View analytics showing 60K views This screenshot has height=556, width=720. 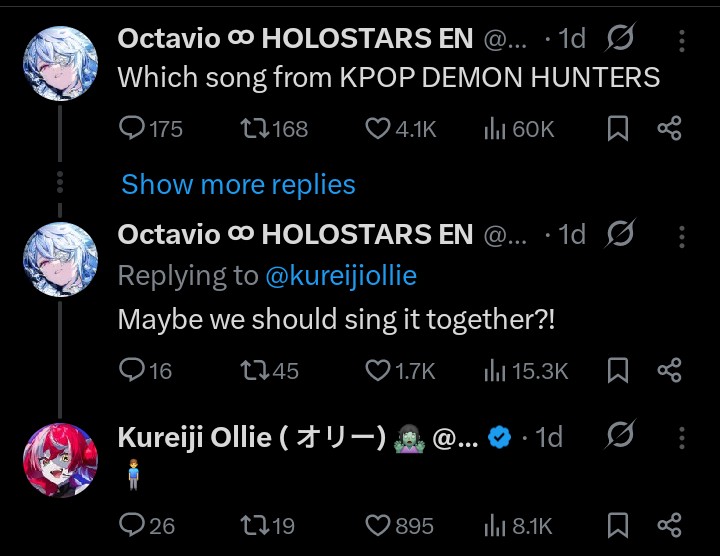point(494,128)
